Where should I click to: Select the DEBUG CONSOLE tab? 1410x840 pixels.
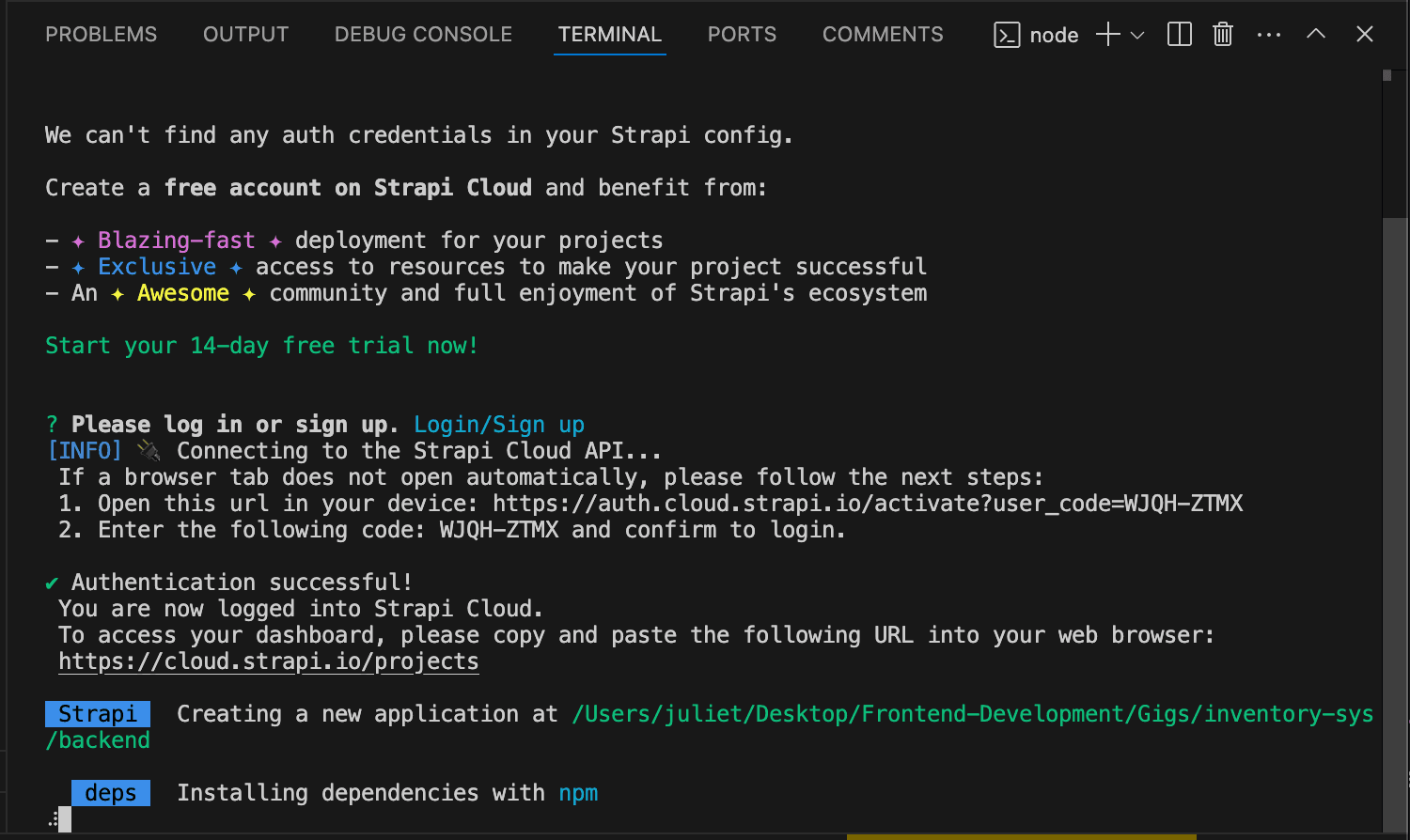(x=423, y=35)
